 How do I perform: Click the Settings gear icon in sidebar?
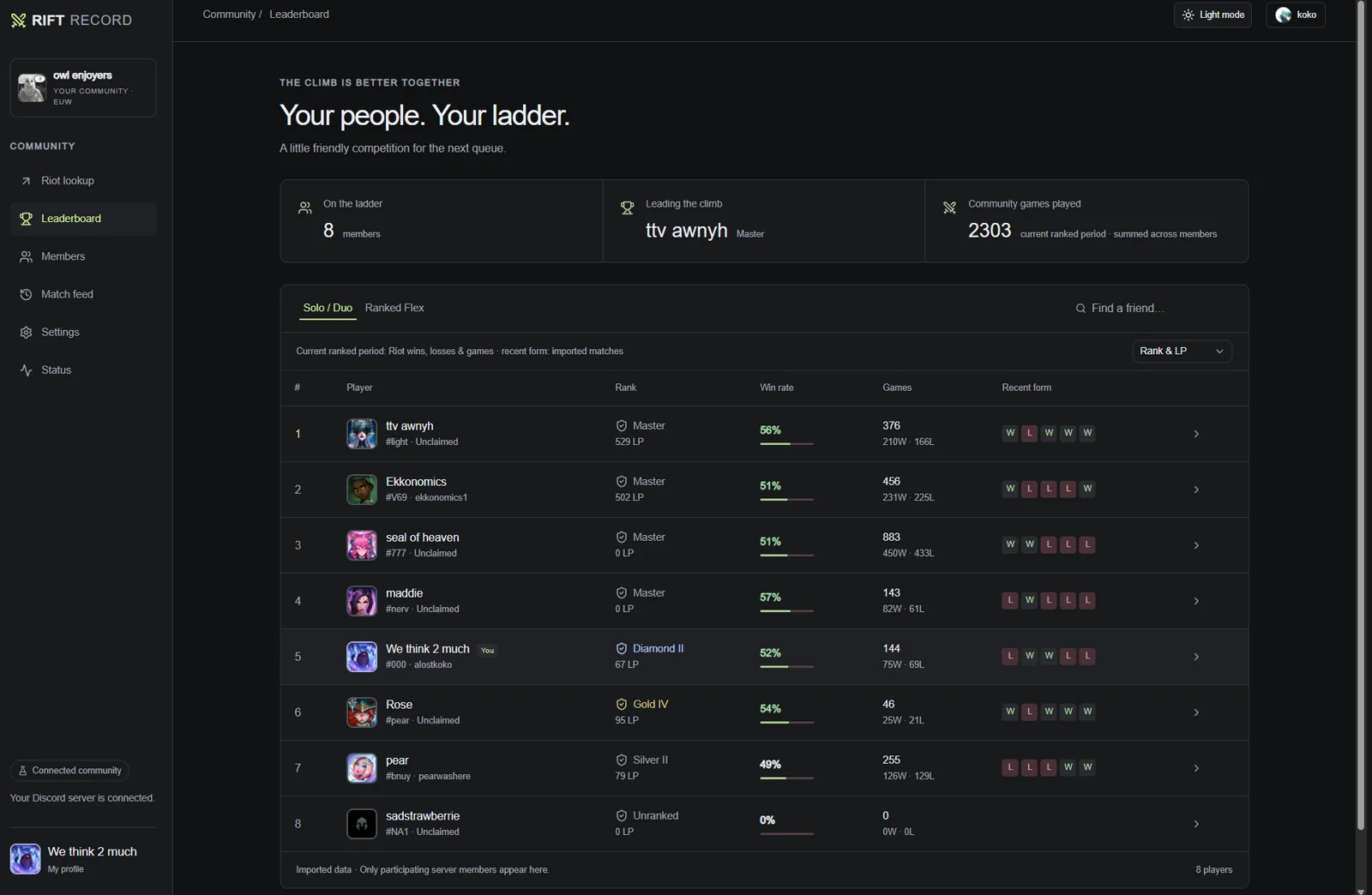[x=26, y=332]
